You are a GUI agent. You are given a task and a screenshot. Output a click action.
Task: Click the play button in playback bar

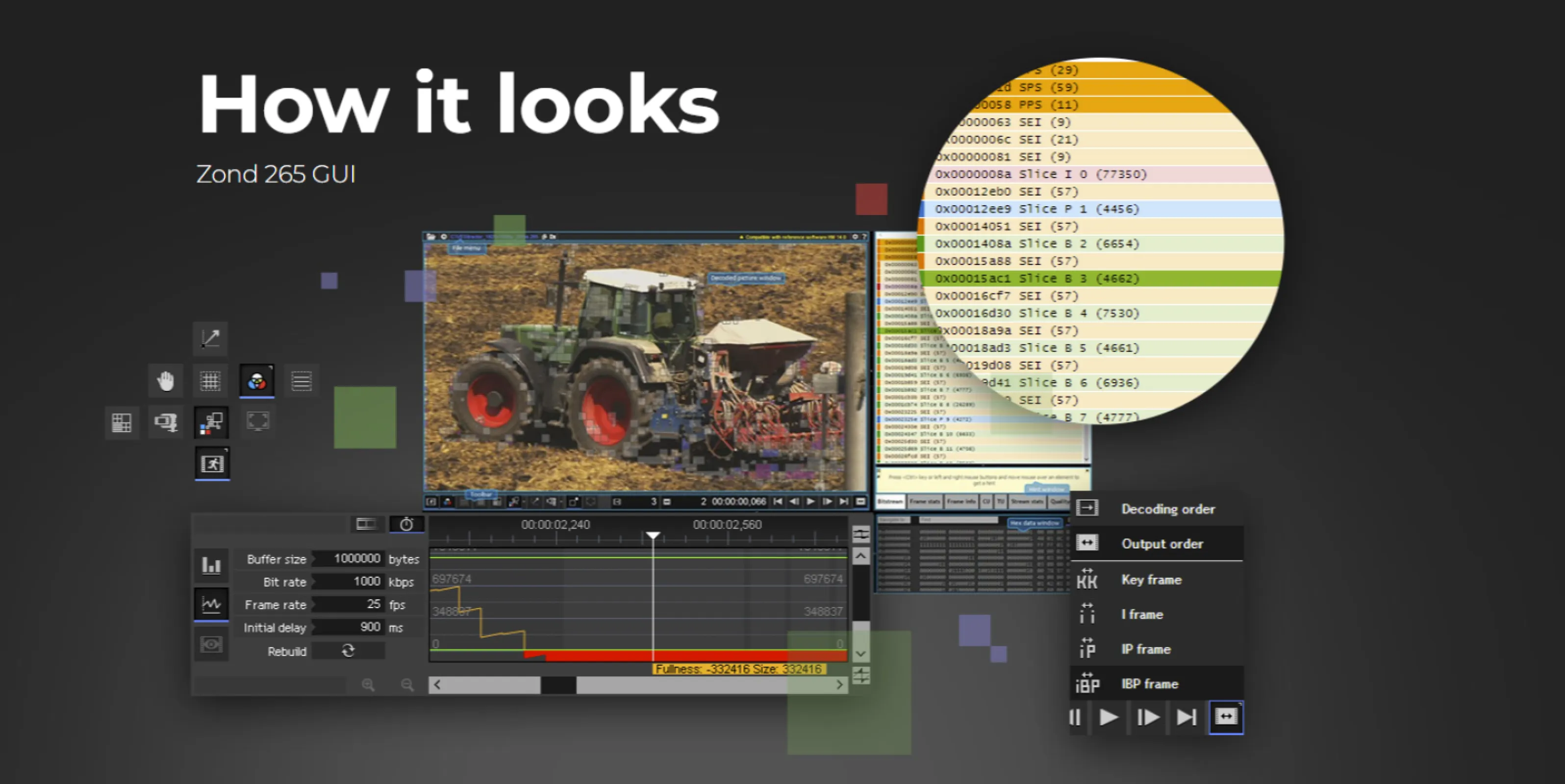[1108, 717]
